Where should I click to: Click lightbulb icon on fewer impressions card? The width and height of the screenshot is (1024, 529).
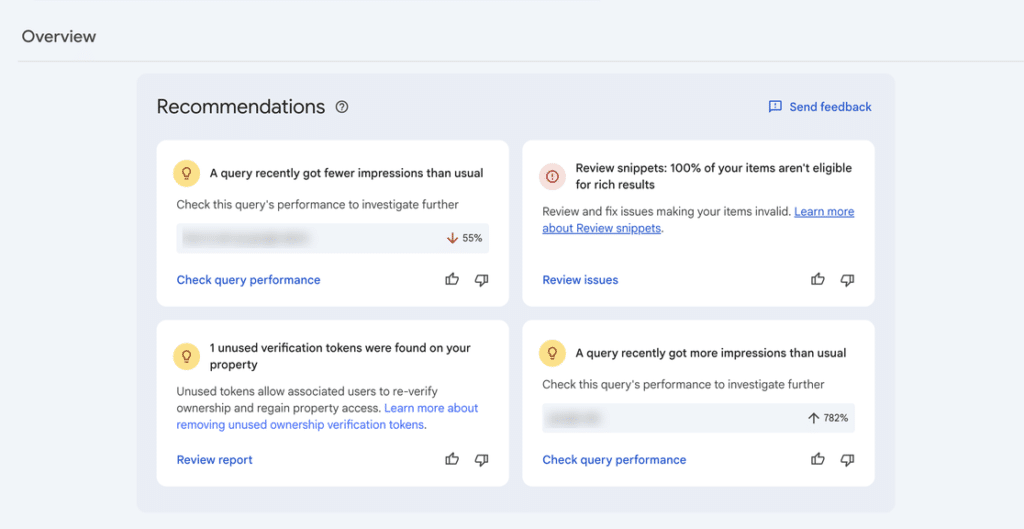pyautogui.click(x=186, y=173)
